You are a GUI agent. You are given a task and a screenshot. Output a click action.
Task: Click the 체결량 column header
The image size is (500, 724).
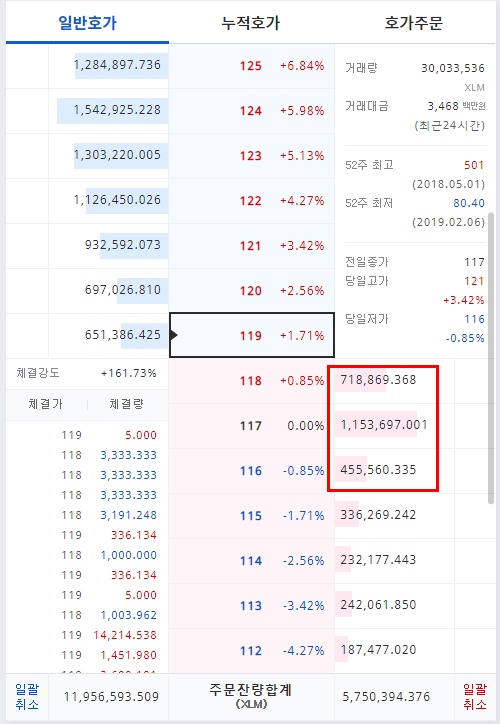(x=127, y=404)
